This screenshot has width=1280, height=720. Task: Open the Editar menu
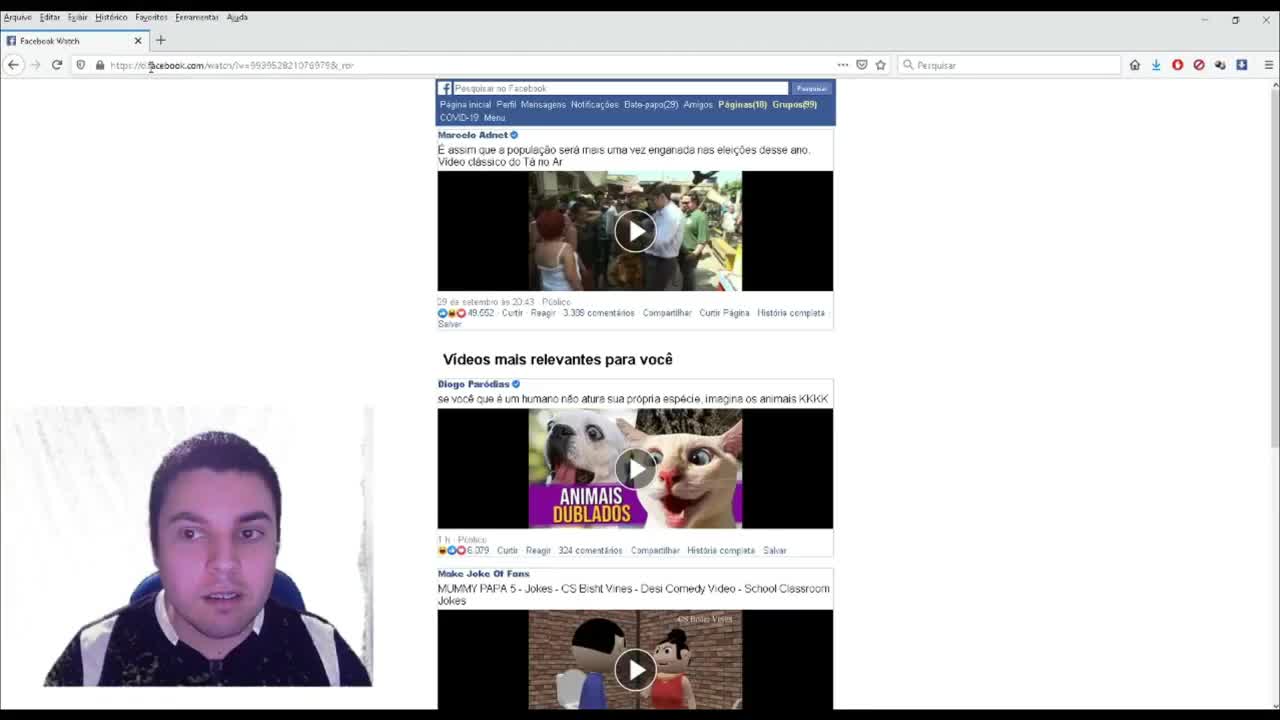[x=49, y=17]
